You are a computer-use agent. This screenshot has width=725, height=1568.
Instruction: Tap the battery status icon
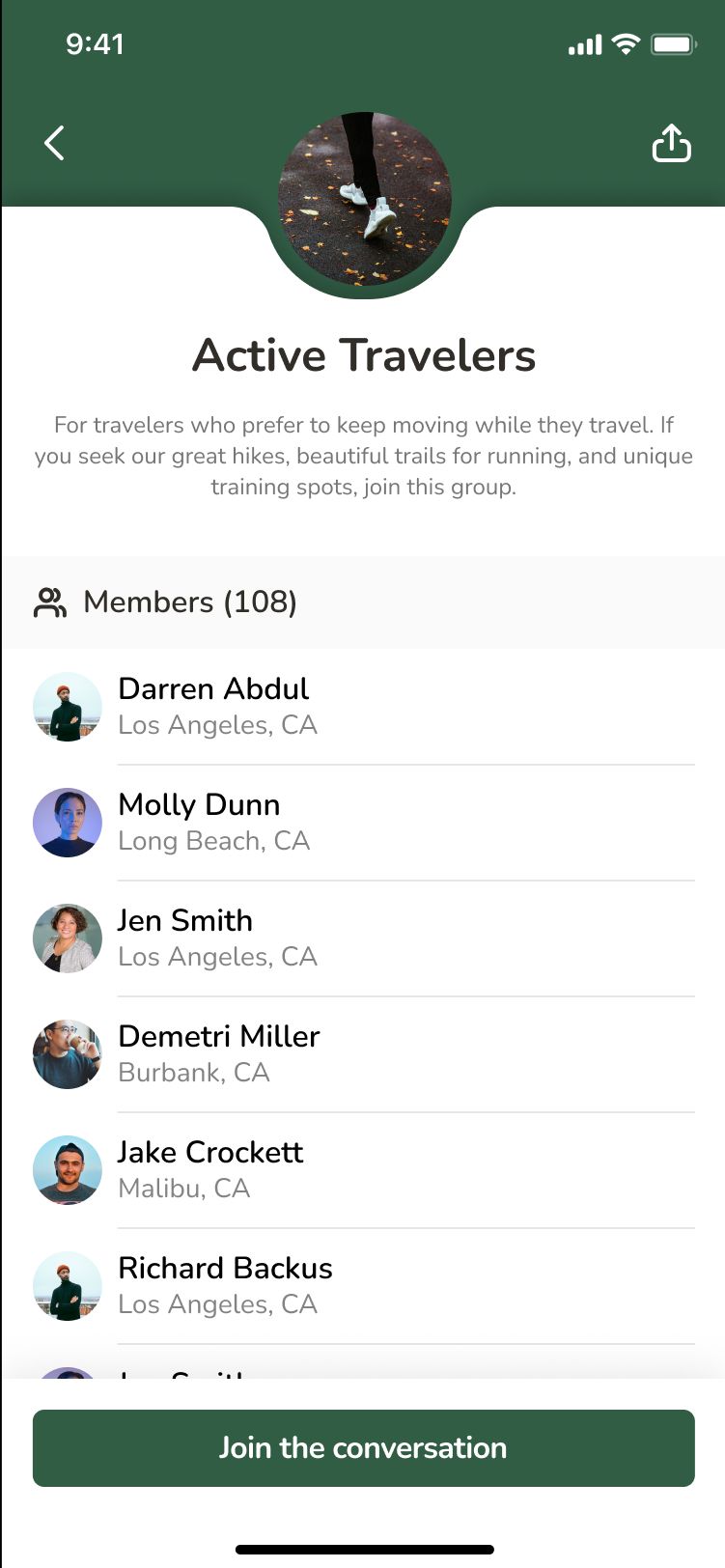tap(673, 44)
